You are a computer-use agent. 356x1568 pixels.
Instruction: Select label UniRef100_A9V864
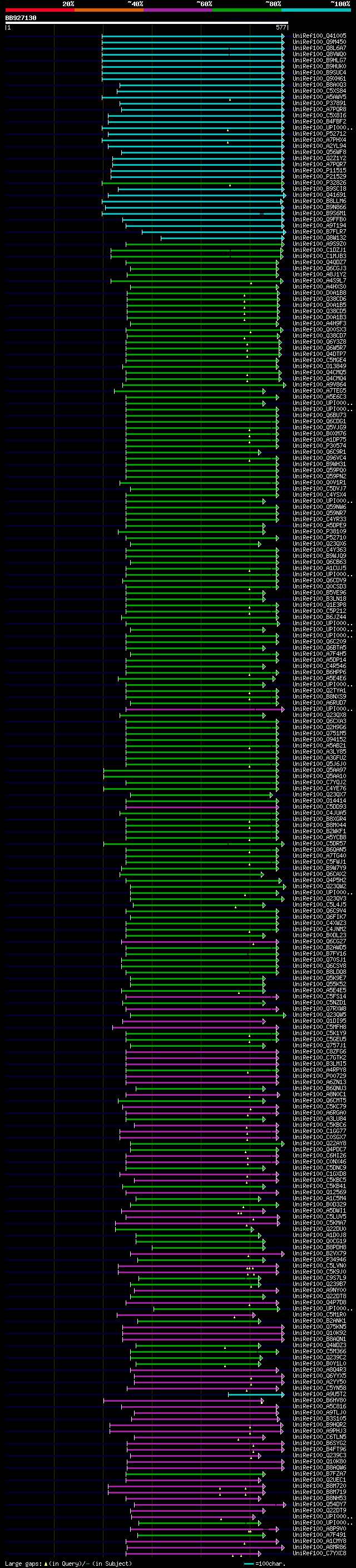[319, 385]
